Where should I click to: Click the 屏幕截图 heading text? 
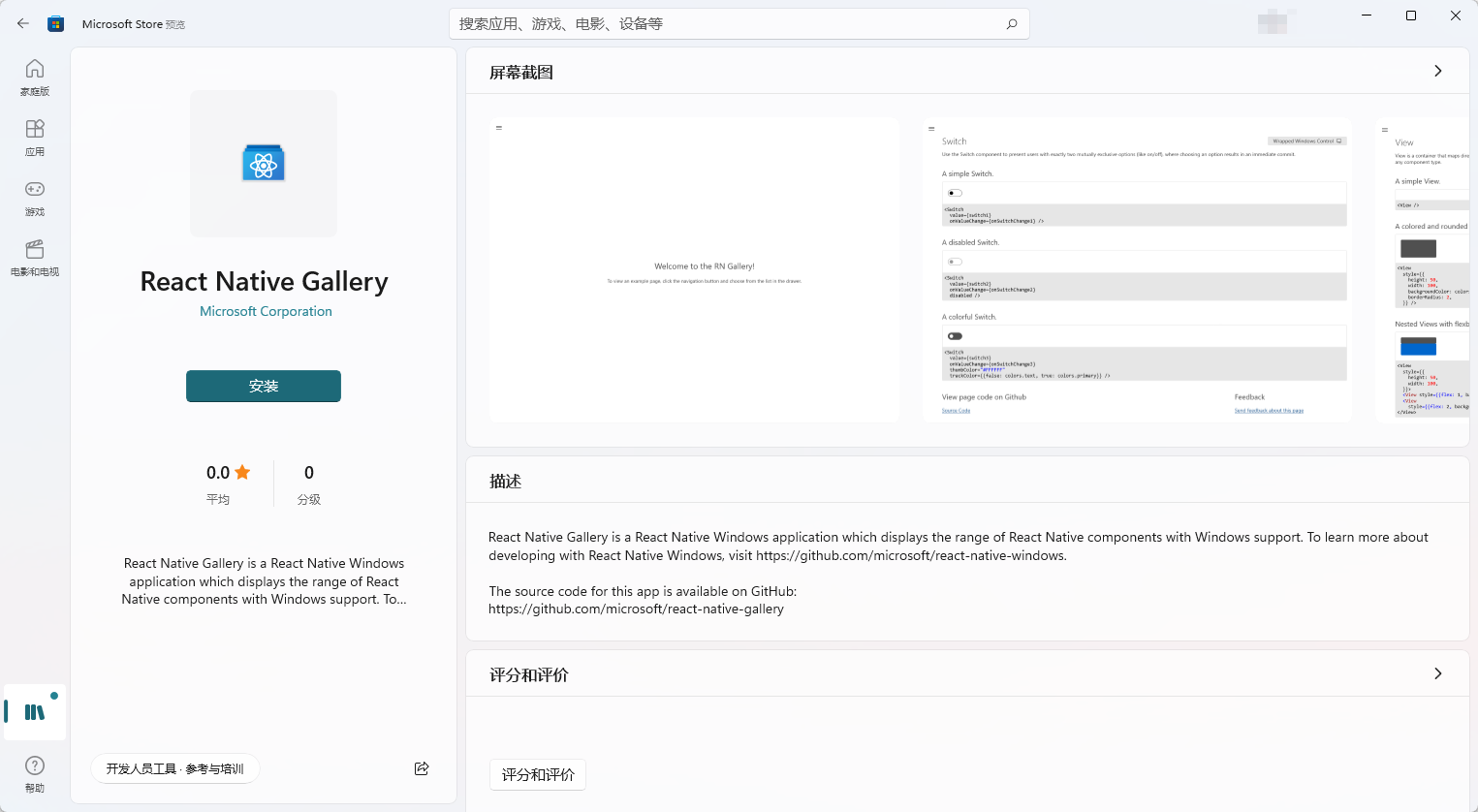click(521, 72)
